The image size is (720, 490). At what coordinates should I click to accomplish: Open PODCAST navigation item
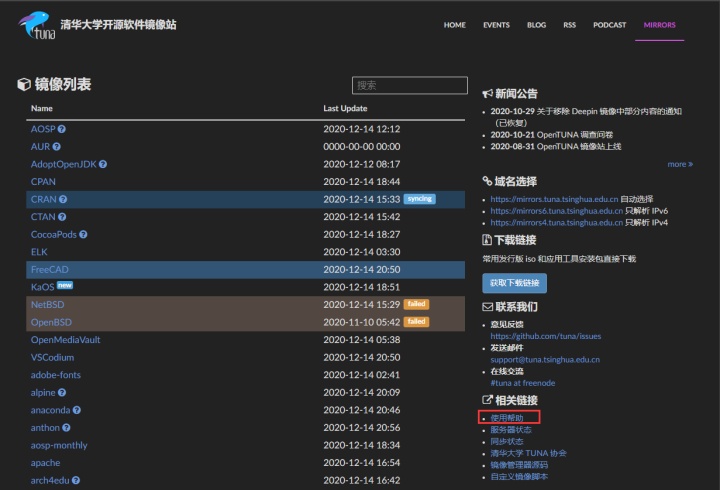click(x=609, y=25)
